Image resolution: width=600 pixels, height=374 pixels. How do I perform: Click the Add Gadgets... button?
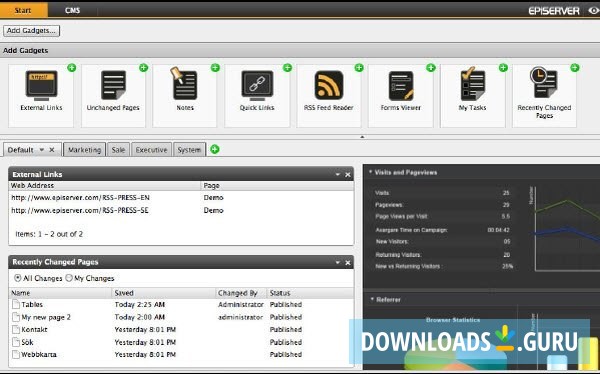pos(31,31)
